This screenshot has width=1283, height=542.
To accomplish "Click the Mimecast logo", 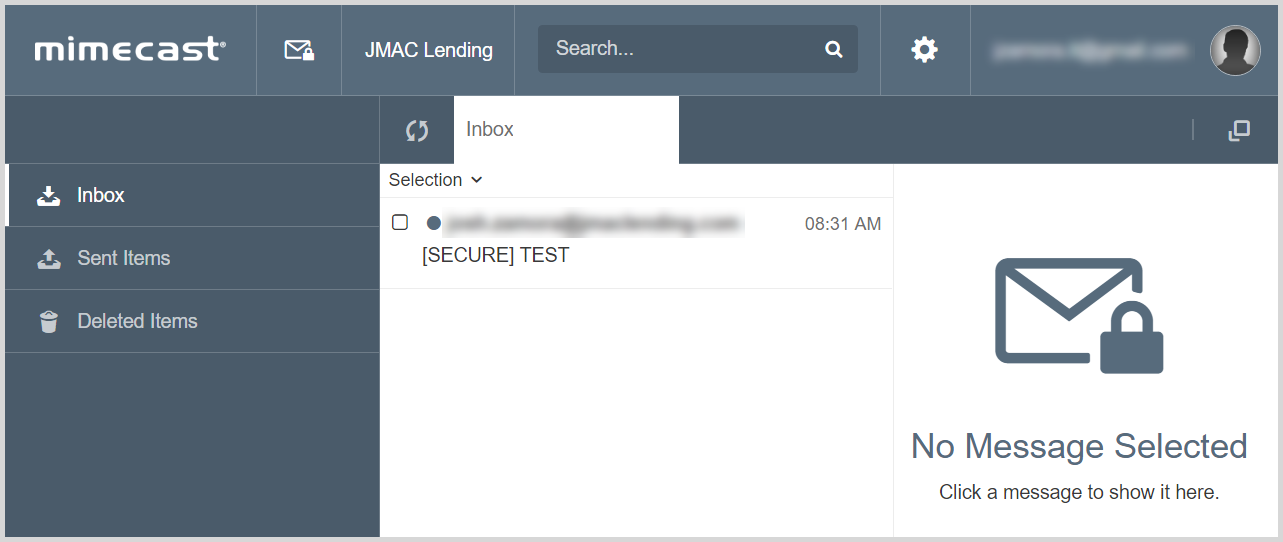I will click(x=130, y=49).
